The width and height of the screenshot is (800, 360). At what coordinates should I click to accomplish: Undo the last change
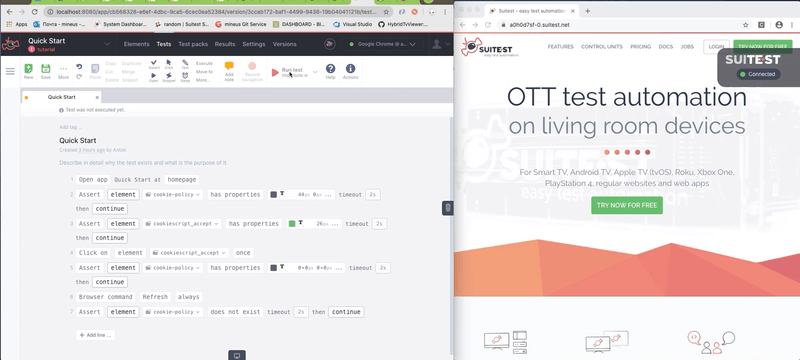coord(79,67)
